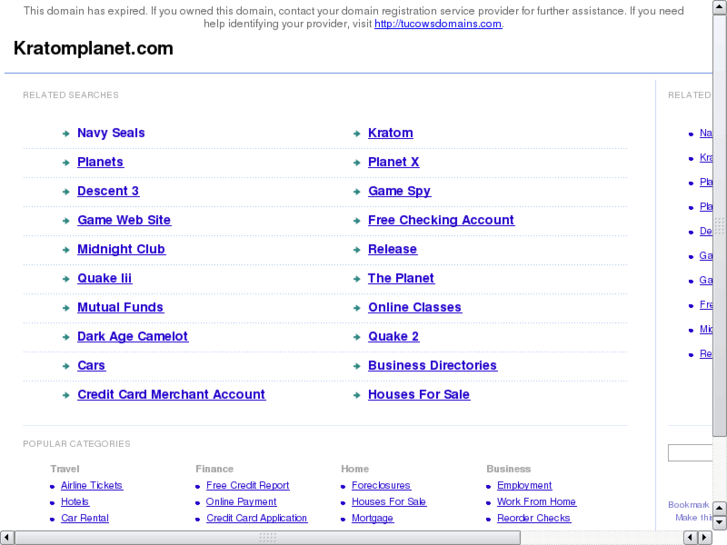Click the search input field at right
The height and width of the screenshot is (545, 727).
(690, 453)
